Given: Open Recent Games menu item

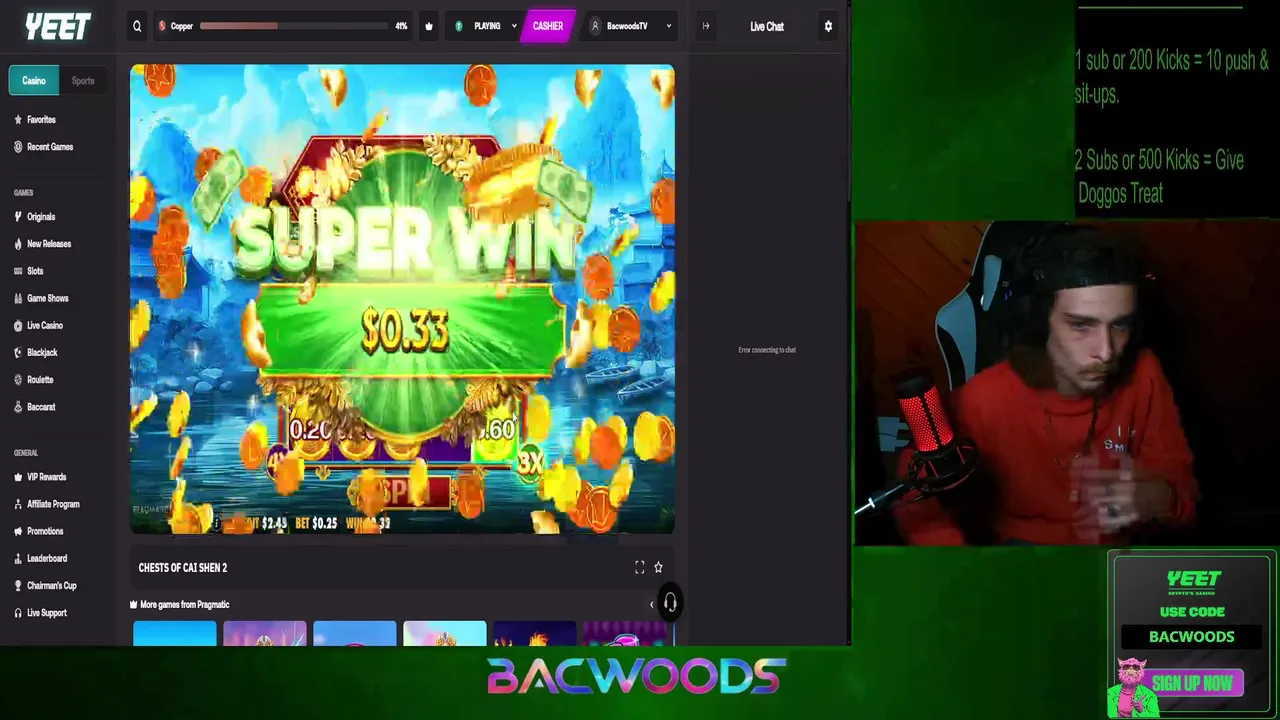Looking at the screenshot, I should [x=50, y=147].
